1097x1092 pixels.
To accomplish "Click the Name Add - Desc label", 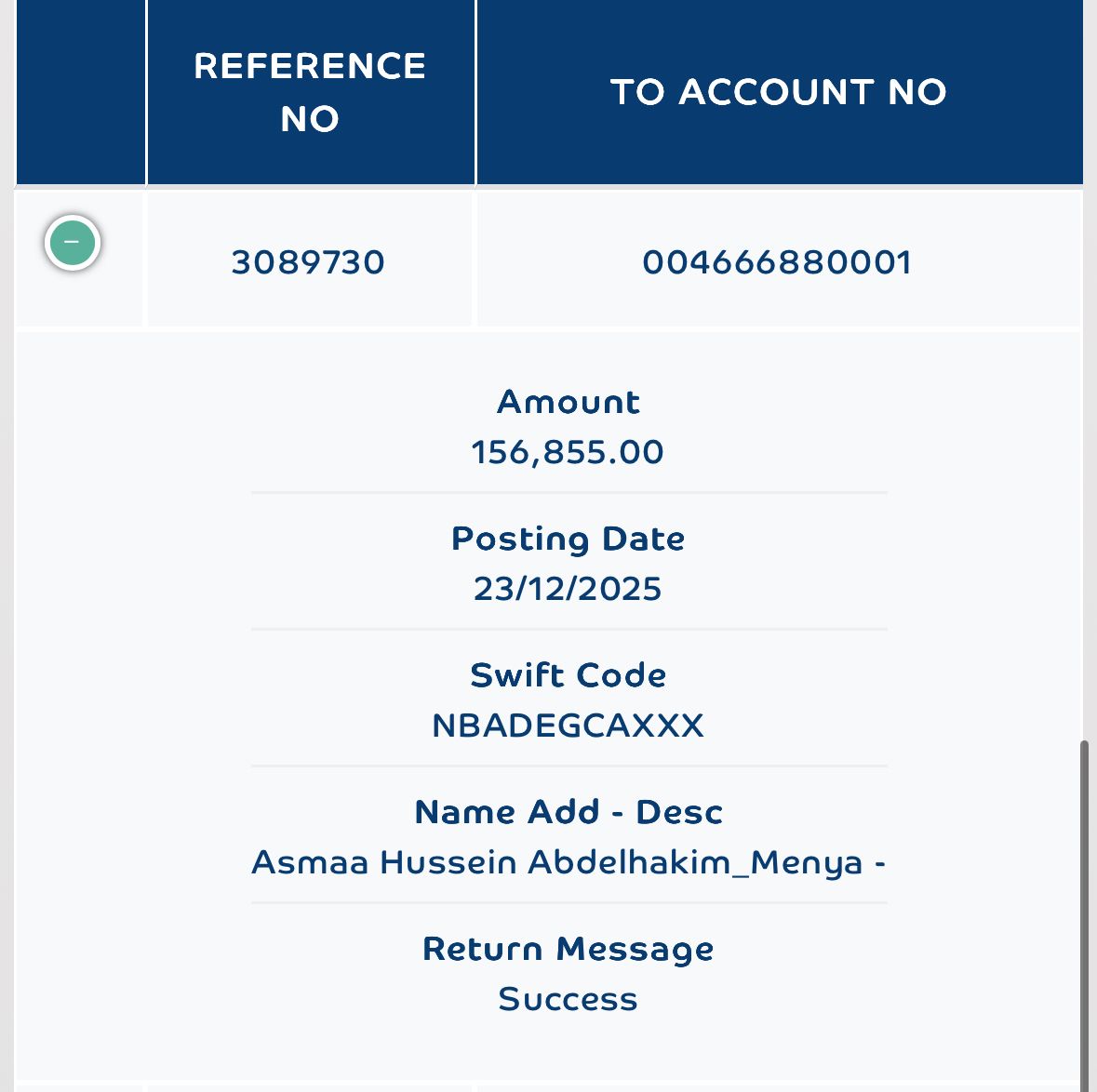I will pos(569,812).
